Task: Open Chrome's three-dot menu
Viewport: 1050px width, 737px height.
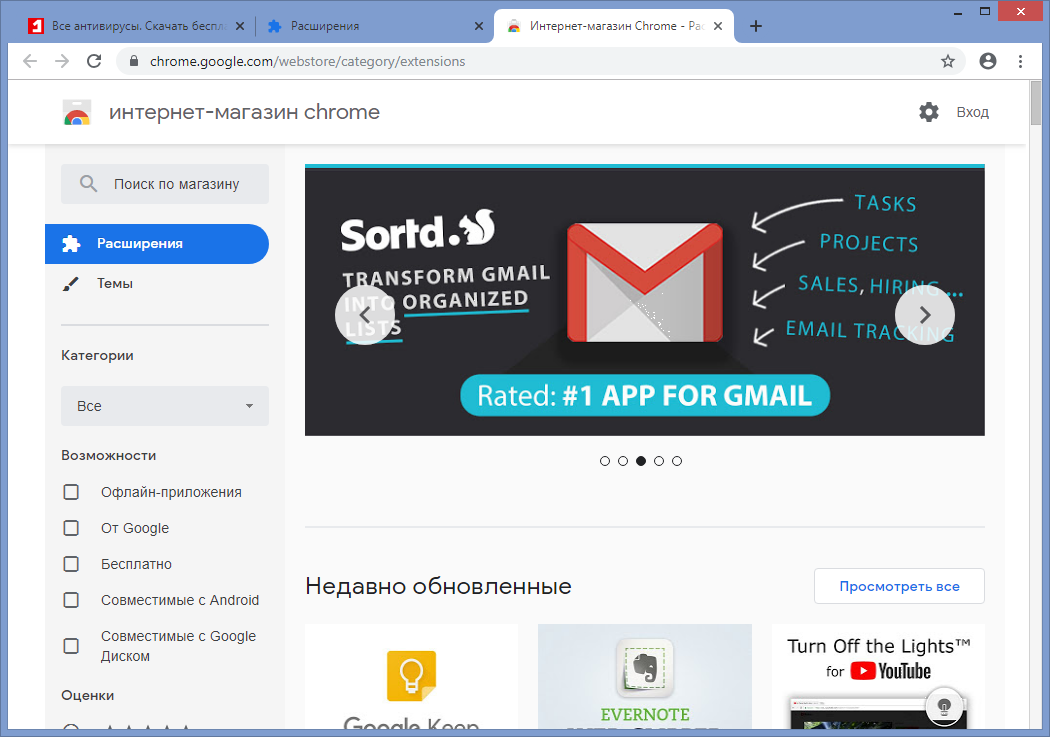Action: pos(1021,62)
